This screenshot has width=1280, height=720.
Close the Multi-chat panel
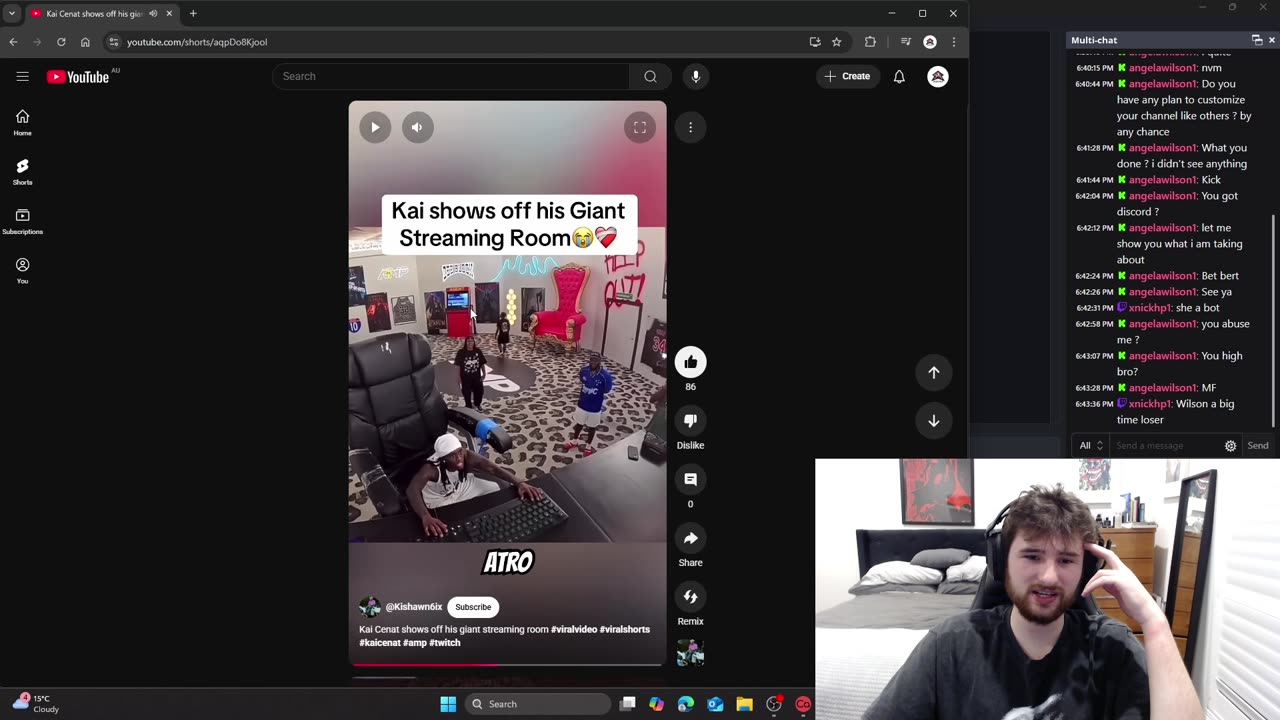(1272, 40)
